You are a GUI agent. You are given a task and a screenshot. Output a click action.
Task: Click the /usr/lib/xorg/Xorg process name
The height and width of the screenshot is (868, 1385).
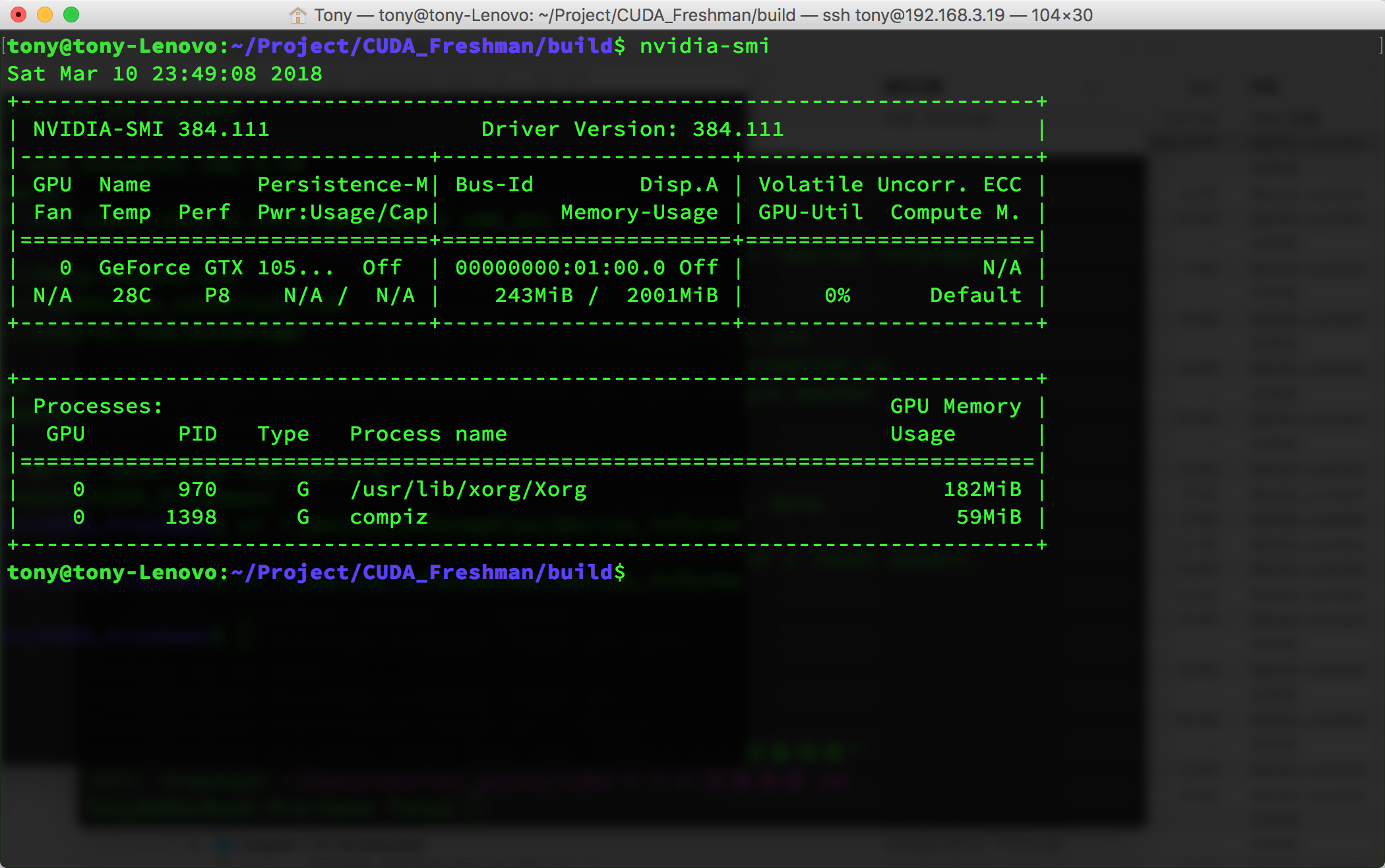468,489
